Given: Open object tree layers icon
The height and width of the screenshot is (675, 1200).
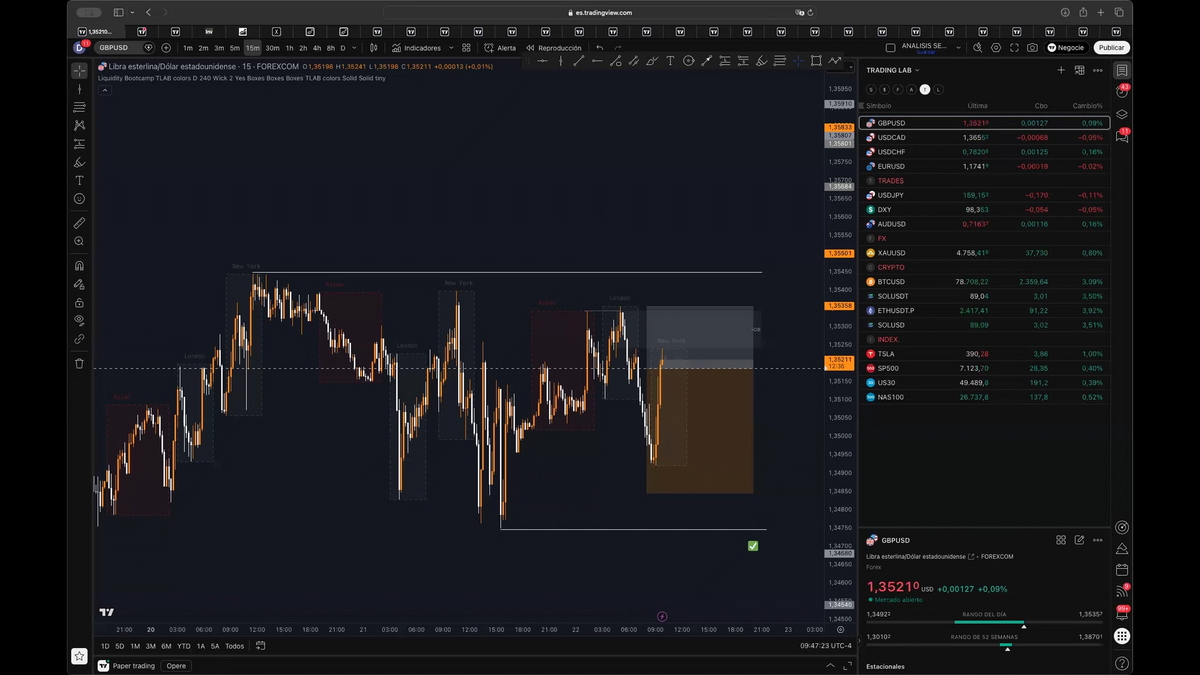Looking at the screenshot, I should [1122, 114].
